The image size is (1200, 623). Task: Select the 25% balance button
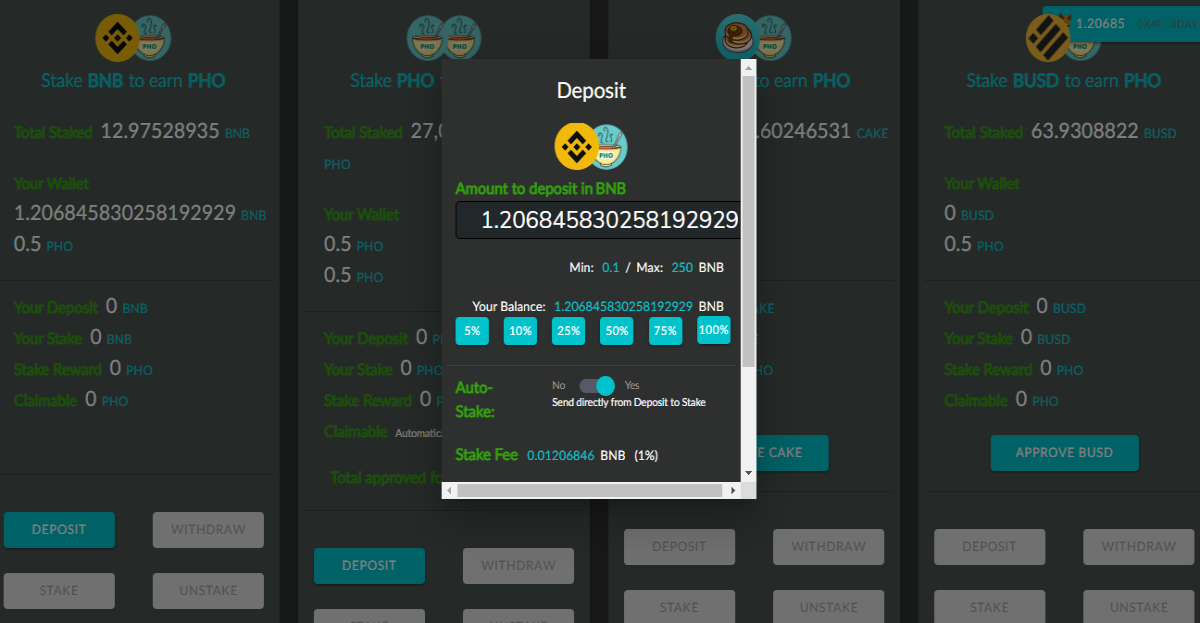(569, 331)
